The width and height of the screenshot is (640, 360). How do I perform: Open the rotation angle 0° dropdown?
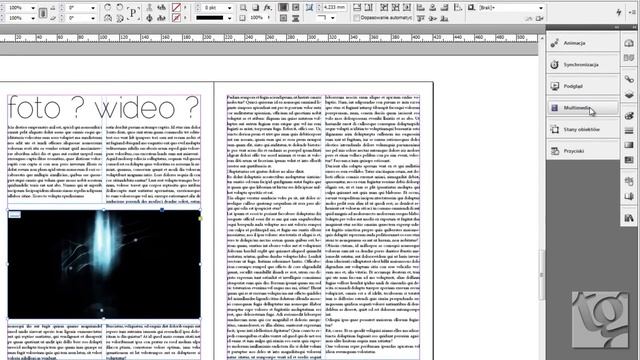click(x=93, y=8)
